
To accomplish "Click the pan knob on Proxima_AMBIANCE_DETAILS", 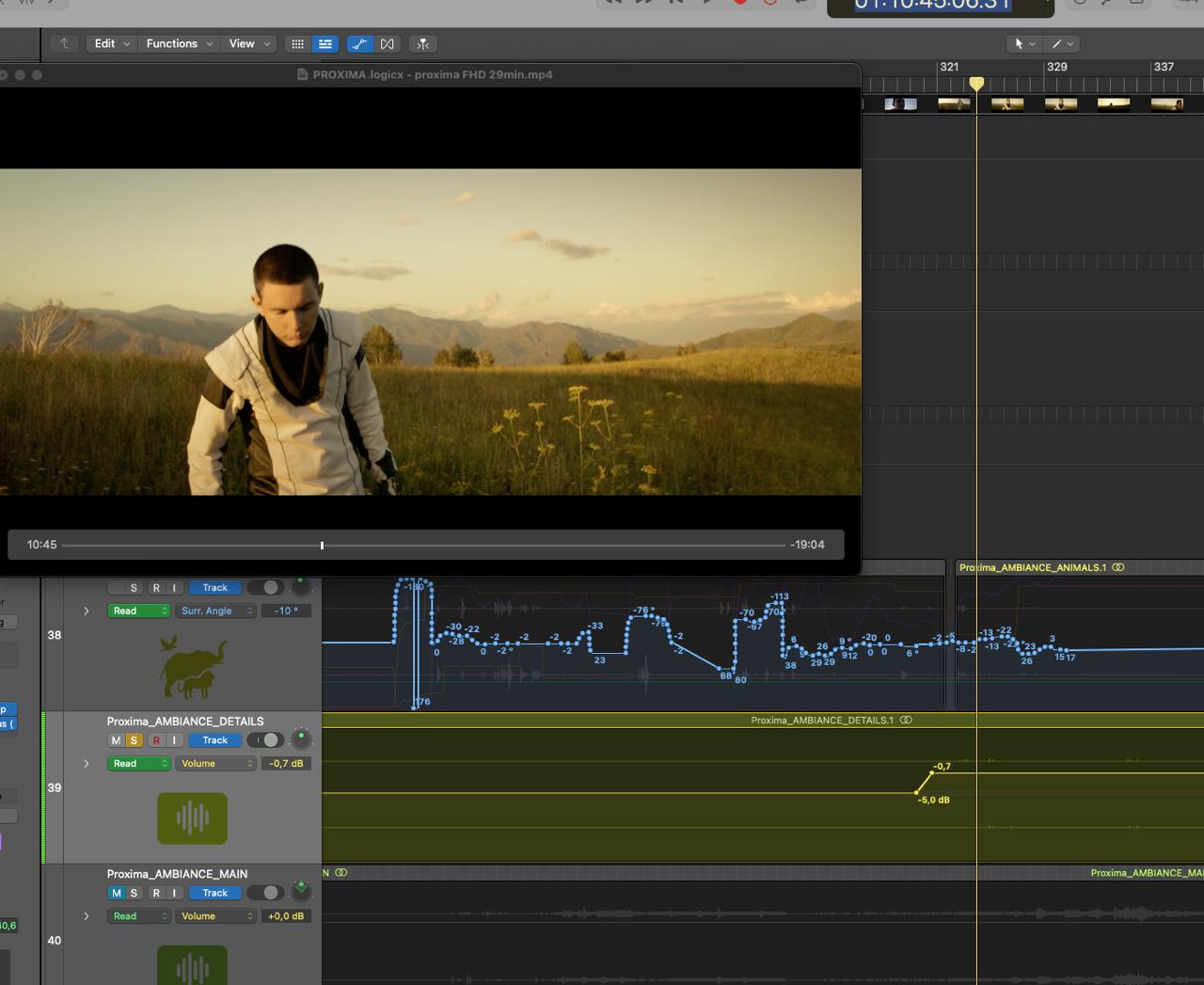I will pos(301,739).
